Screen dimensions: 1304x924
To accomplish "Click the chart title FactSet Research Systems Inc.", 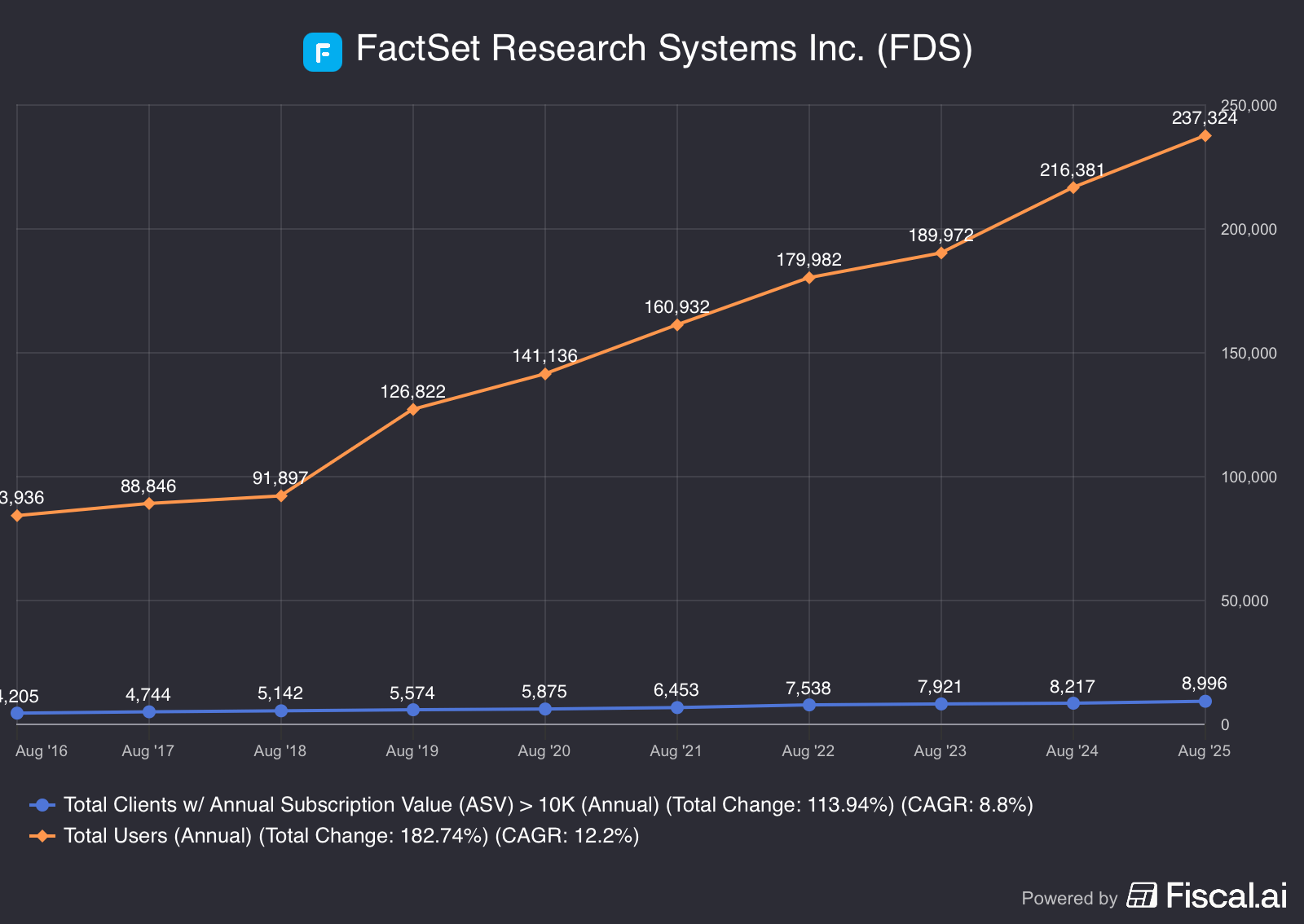I will coord(664,48).
